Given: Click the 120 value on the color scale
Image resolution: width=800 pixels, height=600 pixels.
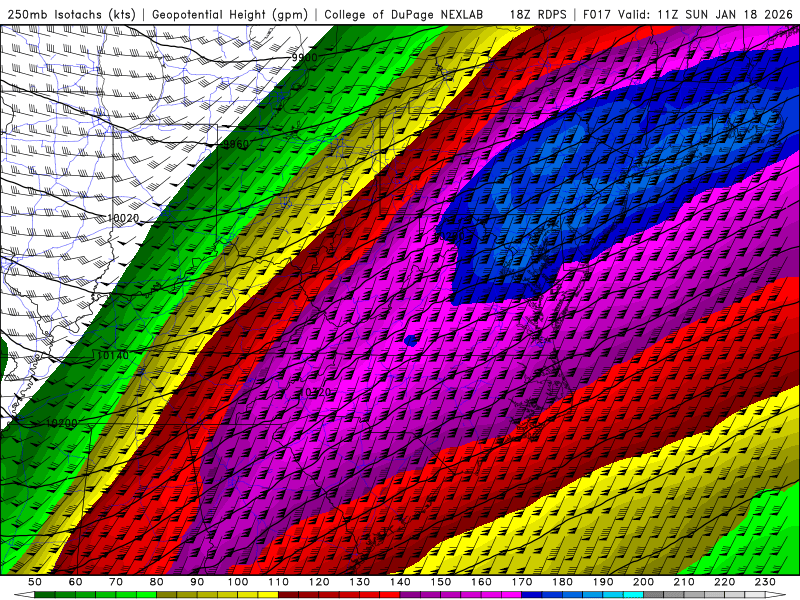Looking at the screenshot, I should [x=319, y=582].
